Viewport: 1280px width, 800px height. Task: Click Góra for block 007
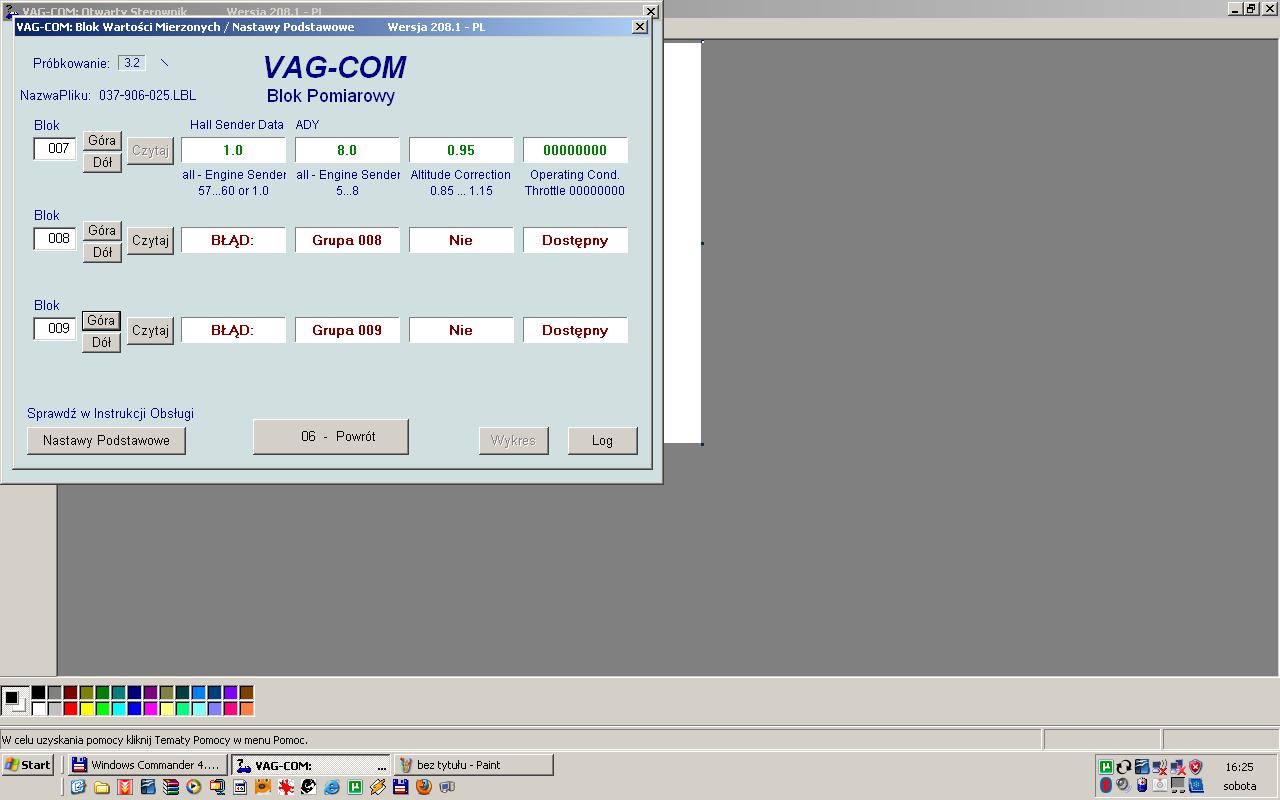pos(102,141)
